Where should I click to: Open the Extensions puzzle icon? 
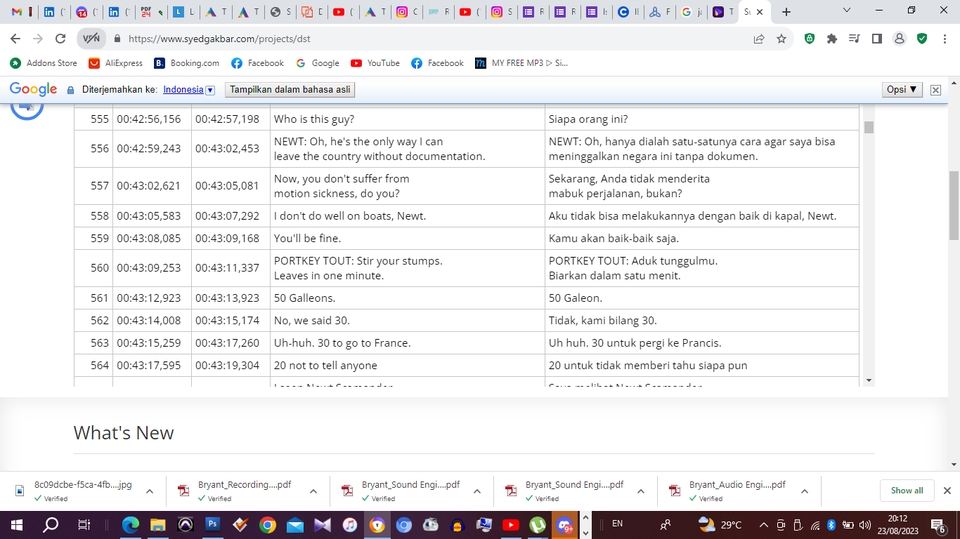coord(831,39)
